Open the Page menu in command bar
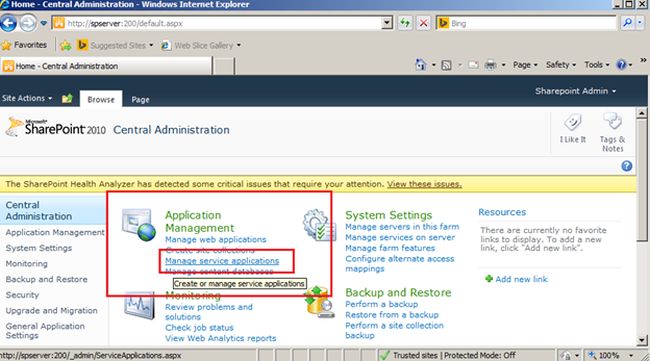Viewport: 650px width, 361px height. coord(525,65)
